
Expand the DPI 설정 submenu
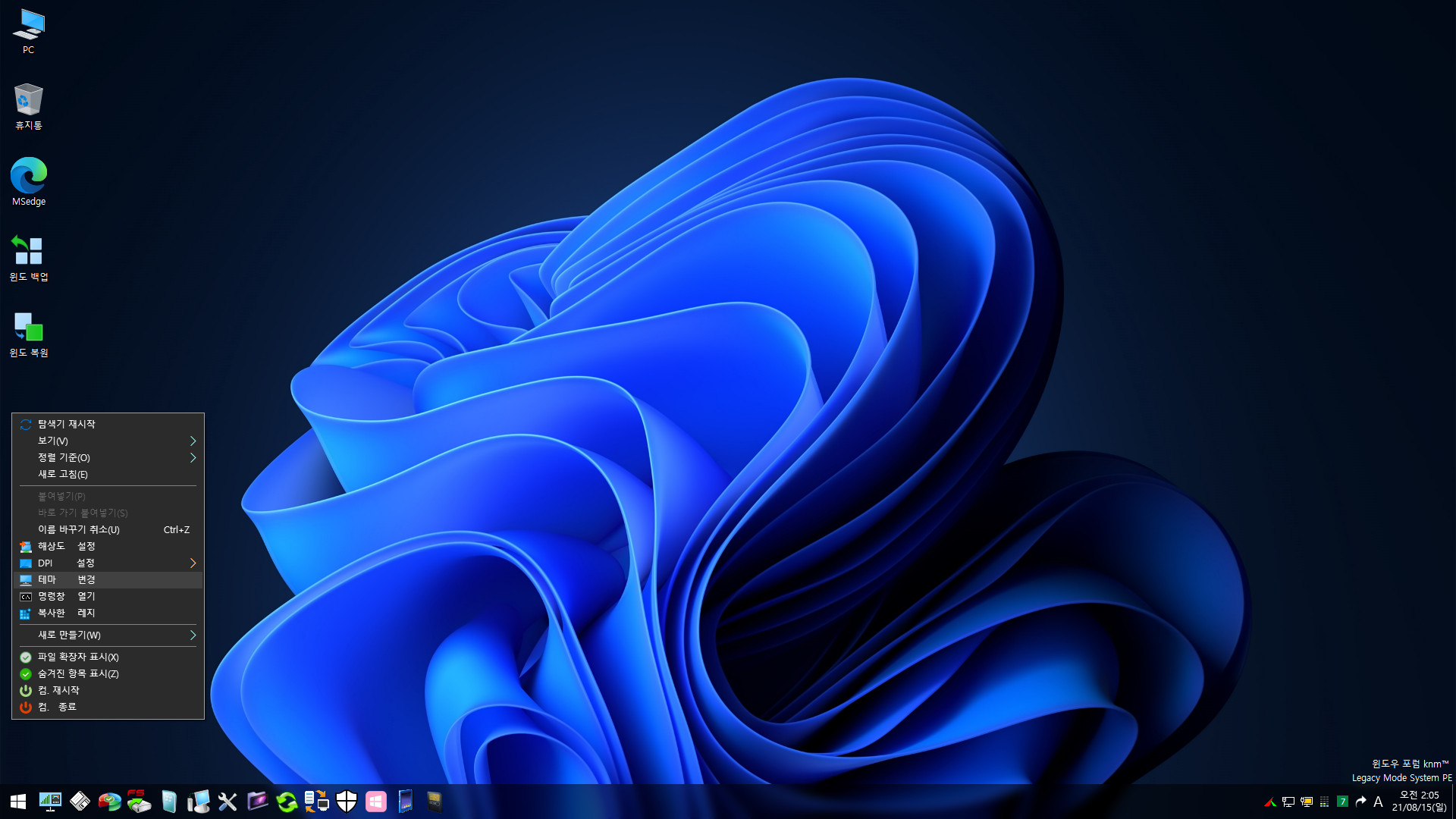click(108, 563)
